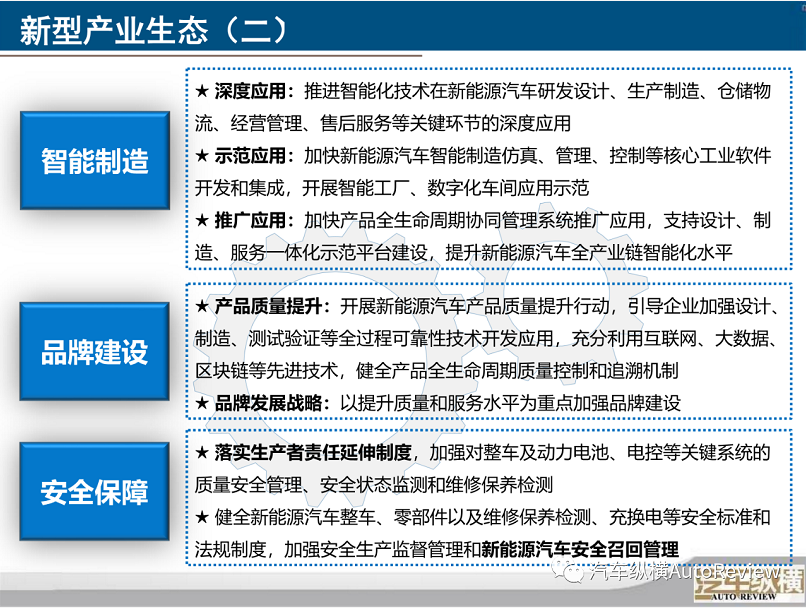This screenshot has height=608, width=806.
Task: Click the star bullet before 深度应用
Action: tap(202, 91)
